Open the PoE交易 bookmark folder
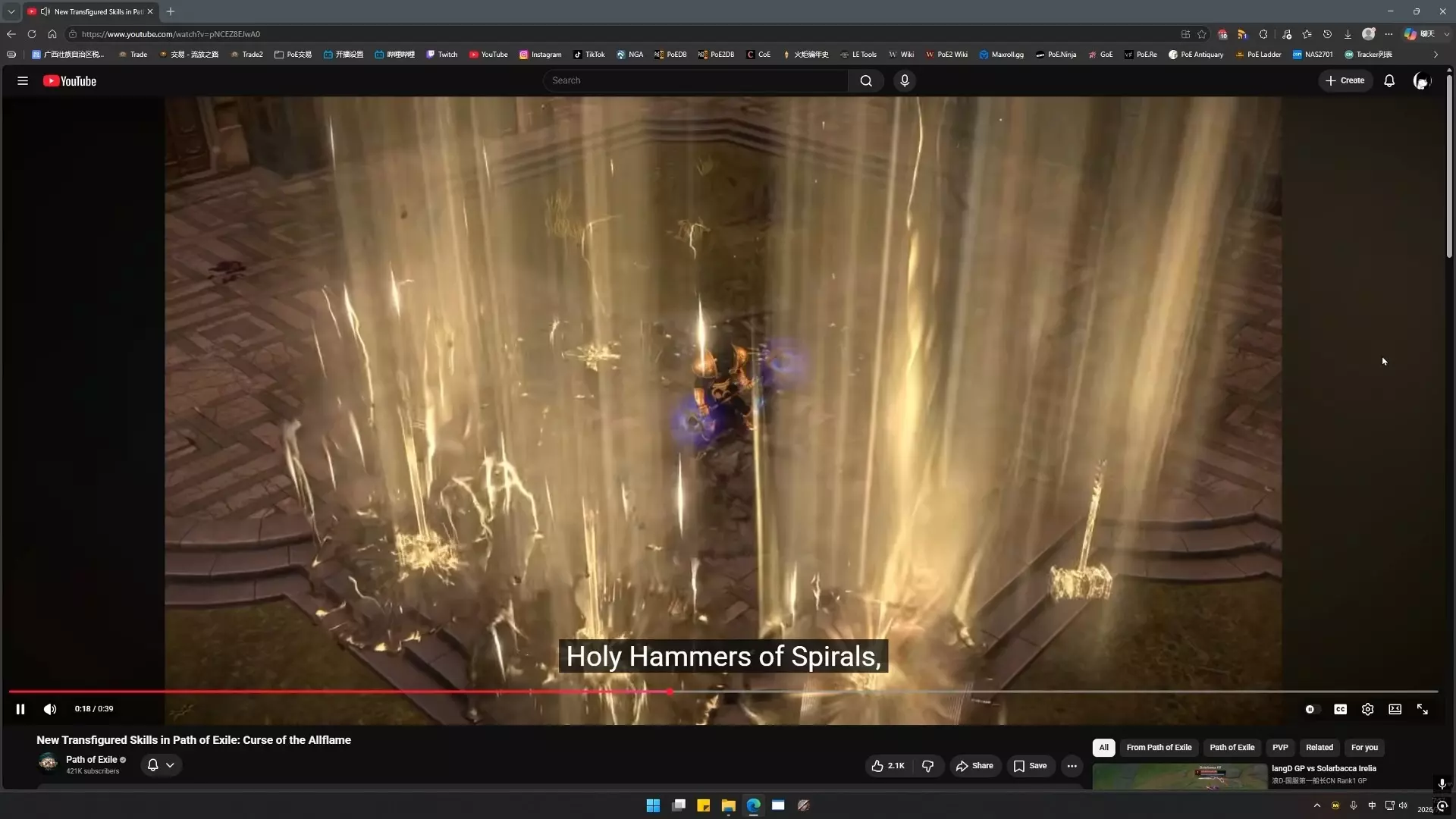 pos(293,55)
